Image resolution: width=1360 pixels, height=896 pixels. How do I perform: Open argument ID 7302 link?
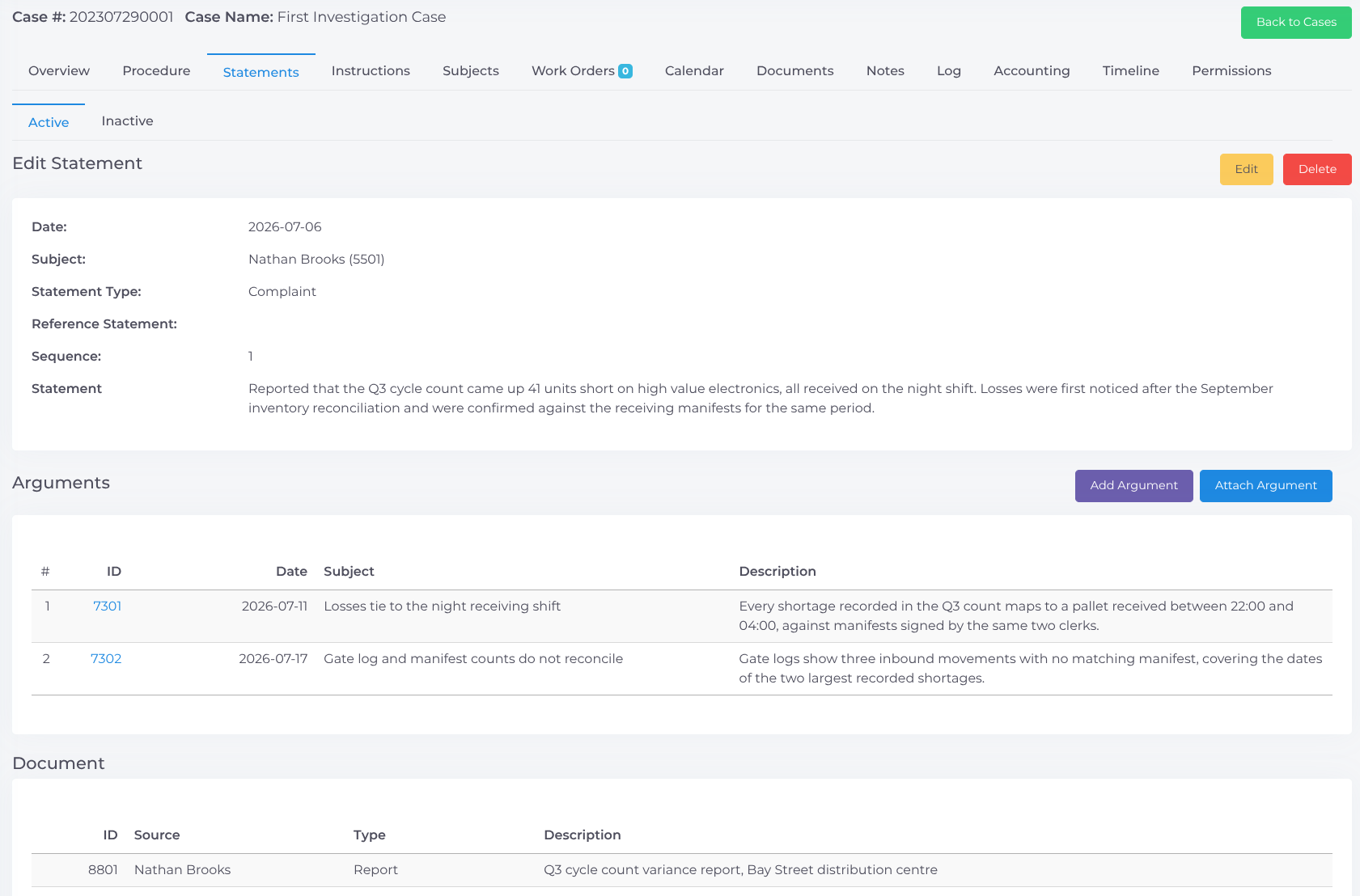pos(106,659)
